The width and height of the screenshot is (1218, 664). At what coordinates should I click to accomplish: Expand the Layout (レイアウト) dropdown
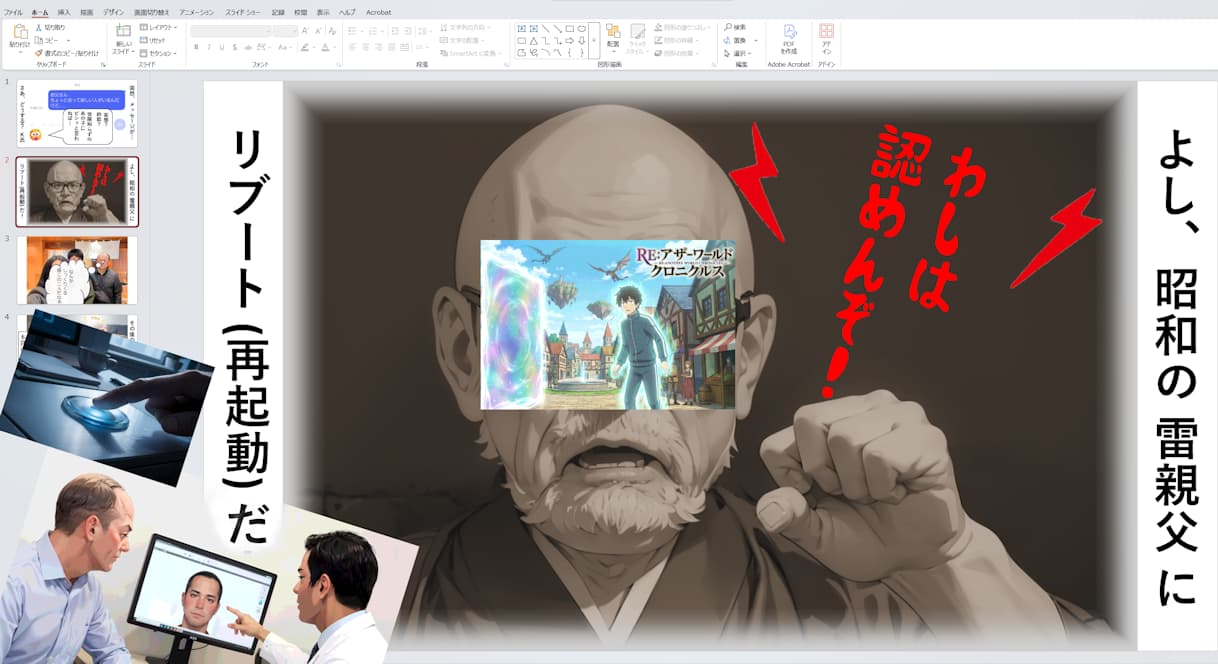point(160,27)
